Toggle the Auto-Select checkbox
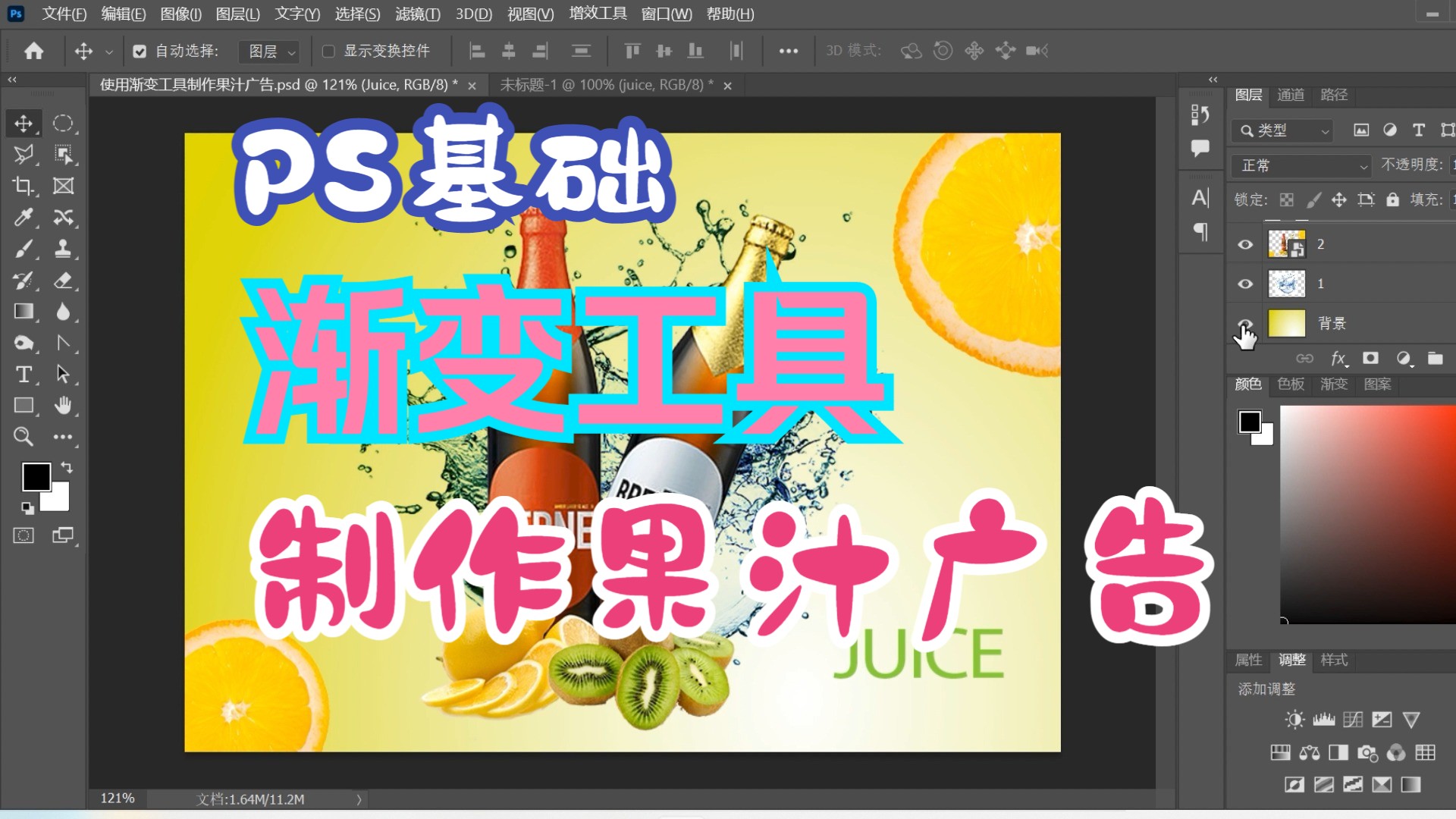This screenshot has height=819, width=1456. tap(140, 51)
